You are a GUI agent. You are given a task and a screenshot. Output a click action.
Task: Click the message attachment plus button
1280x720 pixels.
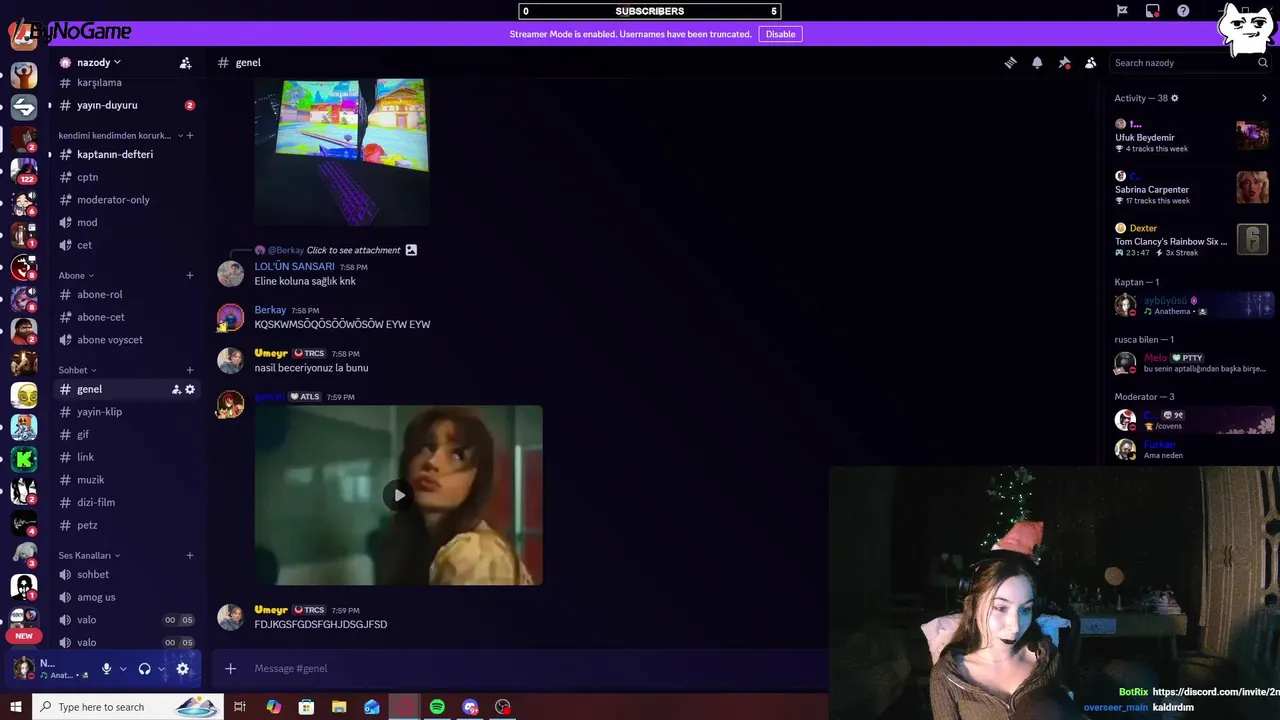230,668
